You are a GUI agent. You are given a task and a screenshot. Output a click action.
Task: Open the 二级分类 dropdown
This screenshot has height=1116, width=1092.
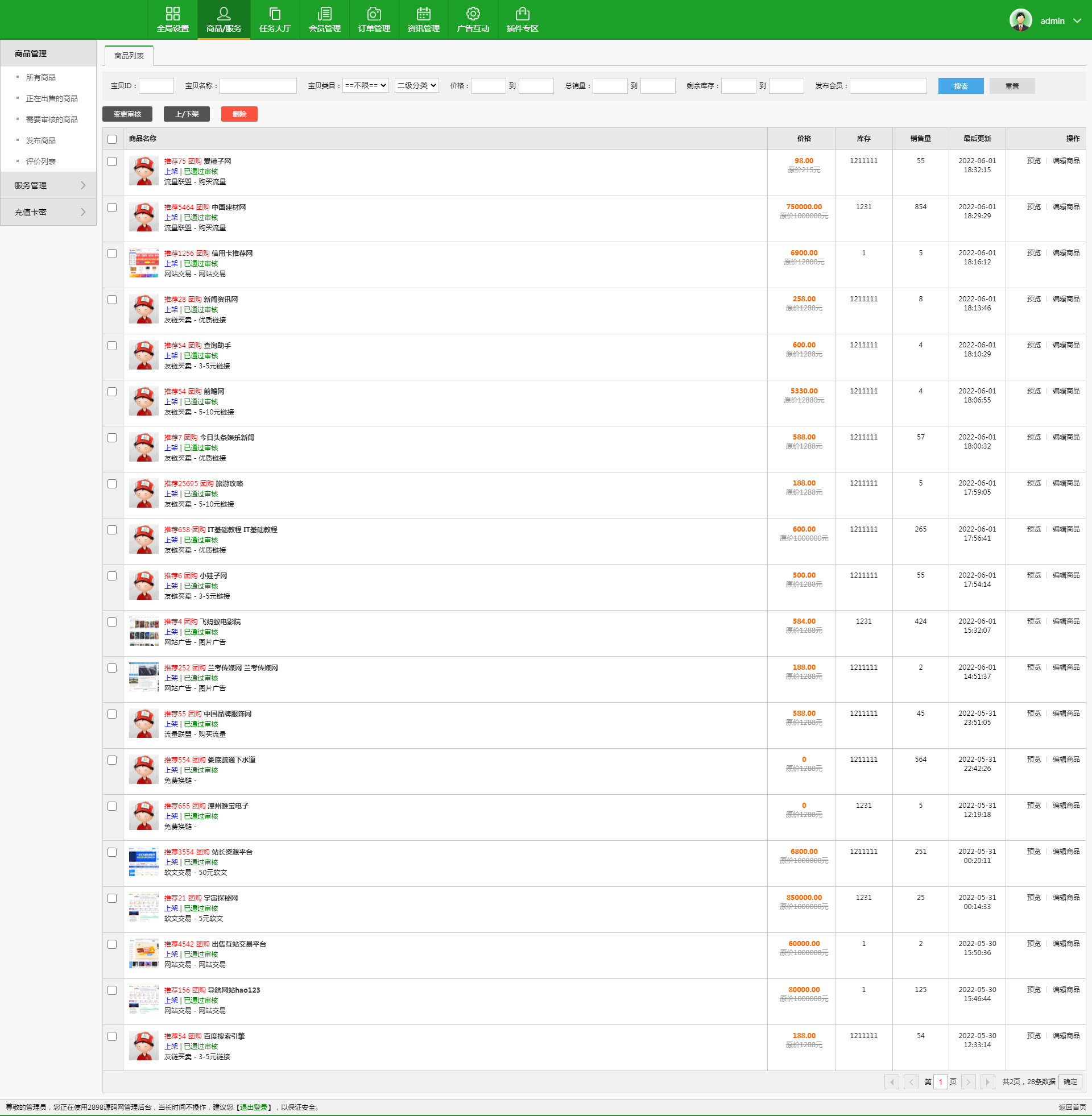click(416, 85)
